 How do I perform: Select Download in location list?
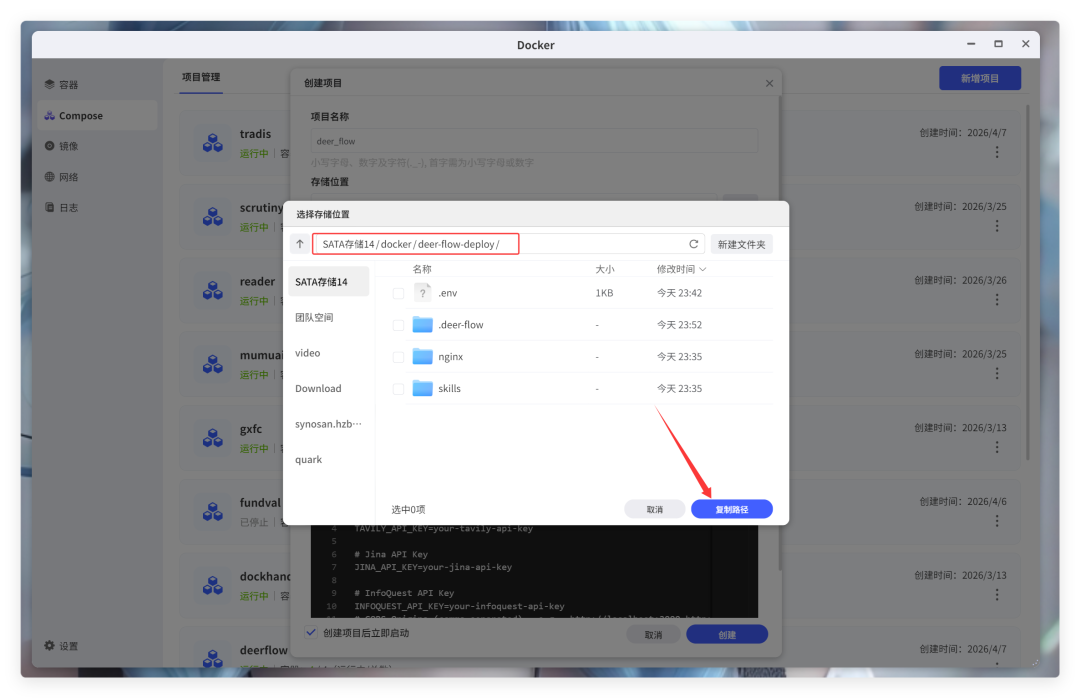[x=329, y=388]
